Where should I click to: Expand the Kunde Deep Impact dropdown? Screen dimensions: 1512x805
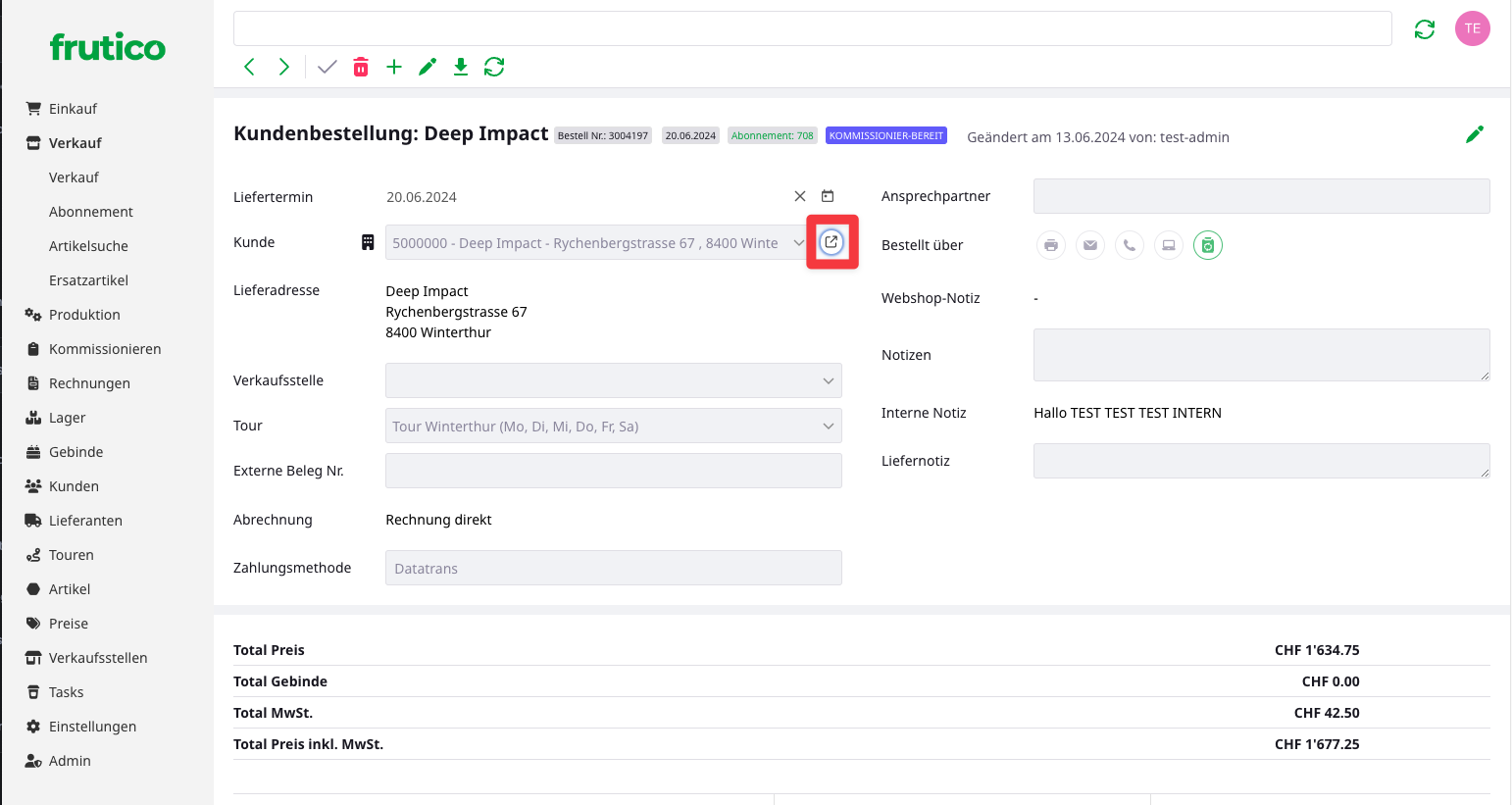tap(798, 243)
